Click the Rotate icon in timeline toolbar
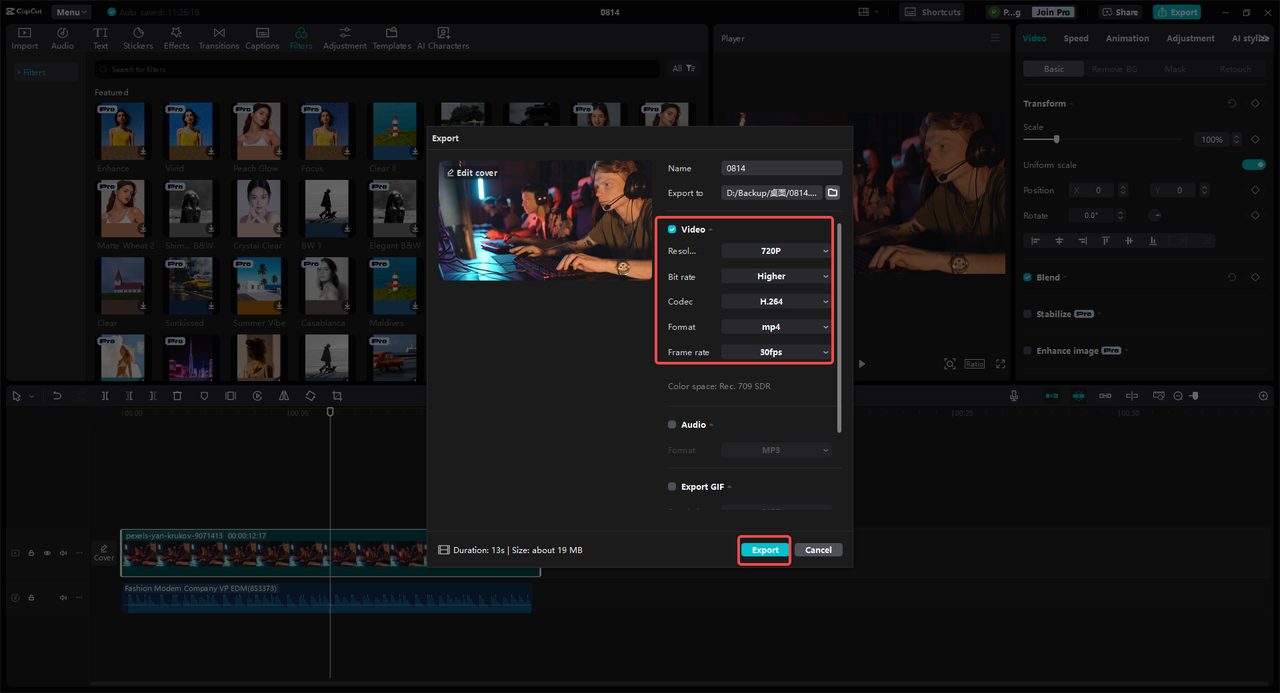The height and width of the screenshot is (693, 1280). tap(310, 396)
